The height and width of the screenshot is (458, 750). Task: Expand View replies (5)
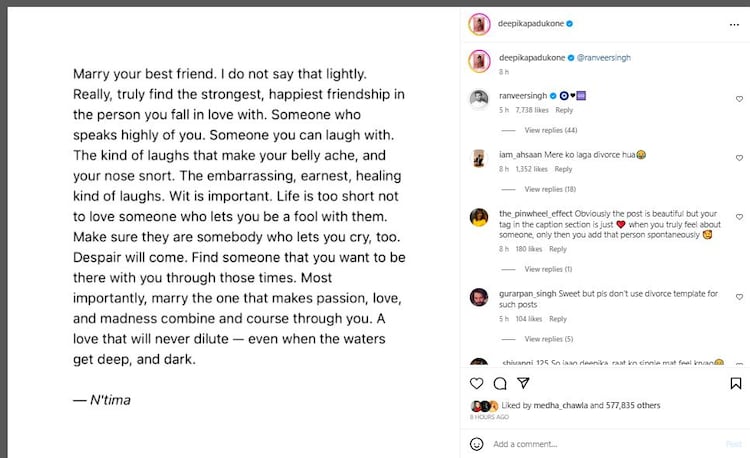coord(549,338)
